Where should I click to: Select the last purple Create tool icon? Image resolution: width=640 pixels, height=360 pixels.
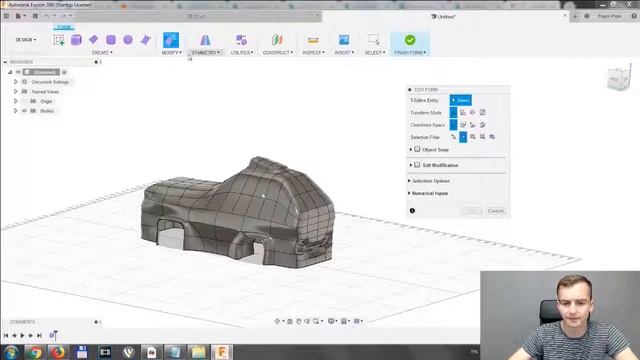pos(145,40)
